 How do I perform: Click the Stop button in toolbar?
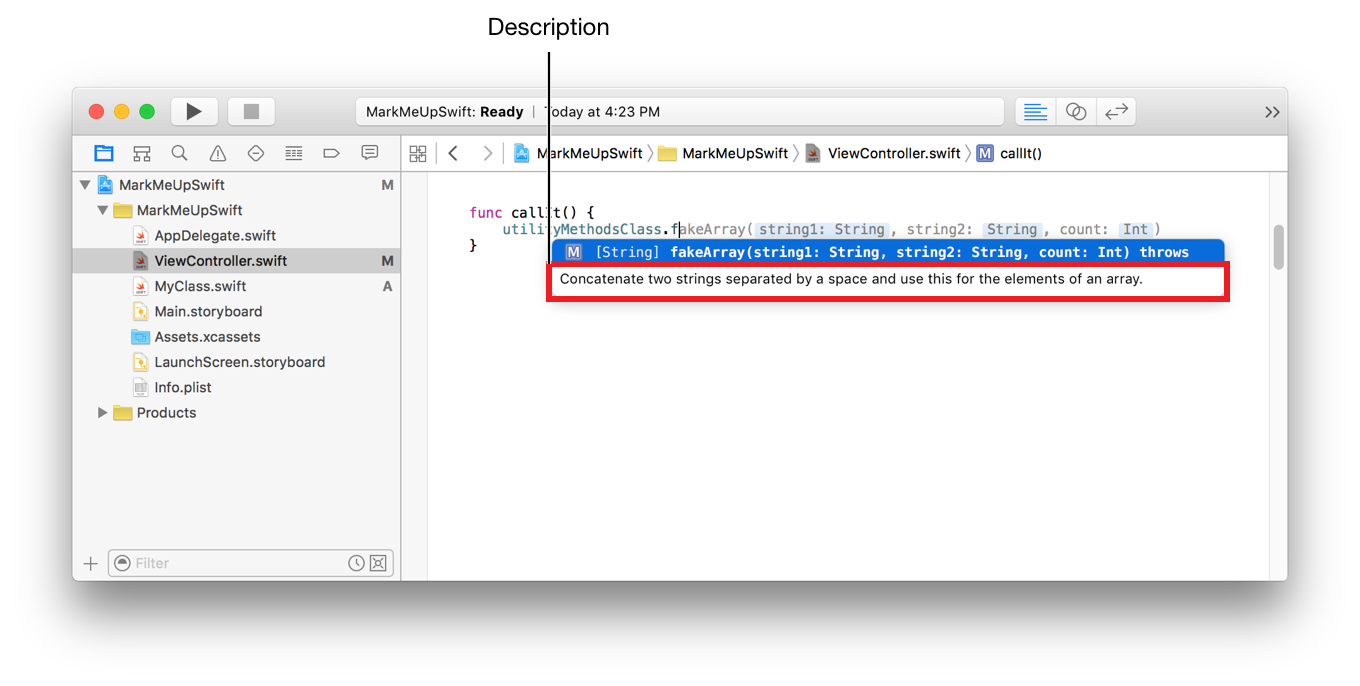[x=251, y=112]
